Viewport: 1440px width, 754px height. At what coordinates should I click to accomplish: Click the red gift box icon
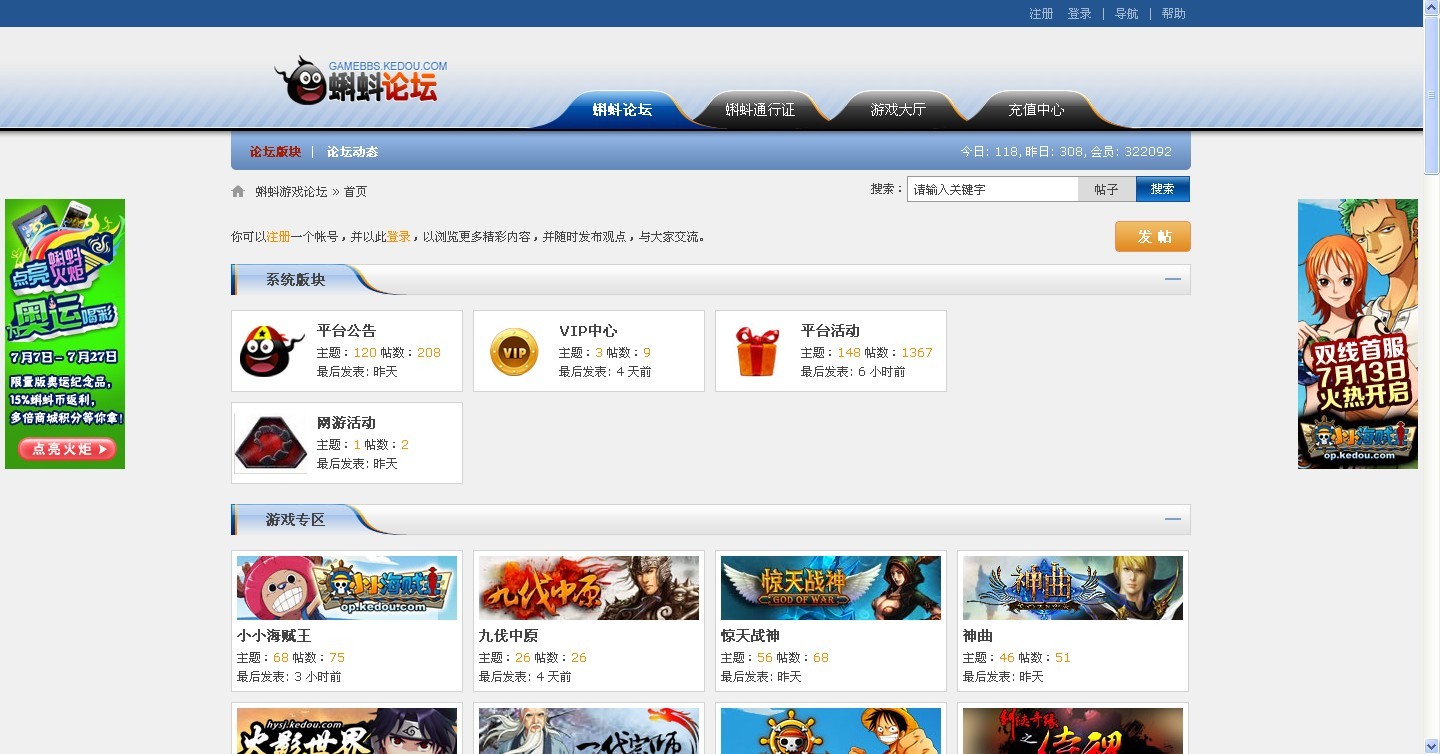pos(757,351)
